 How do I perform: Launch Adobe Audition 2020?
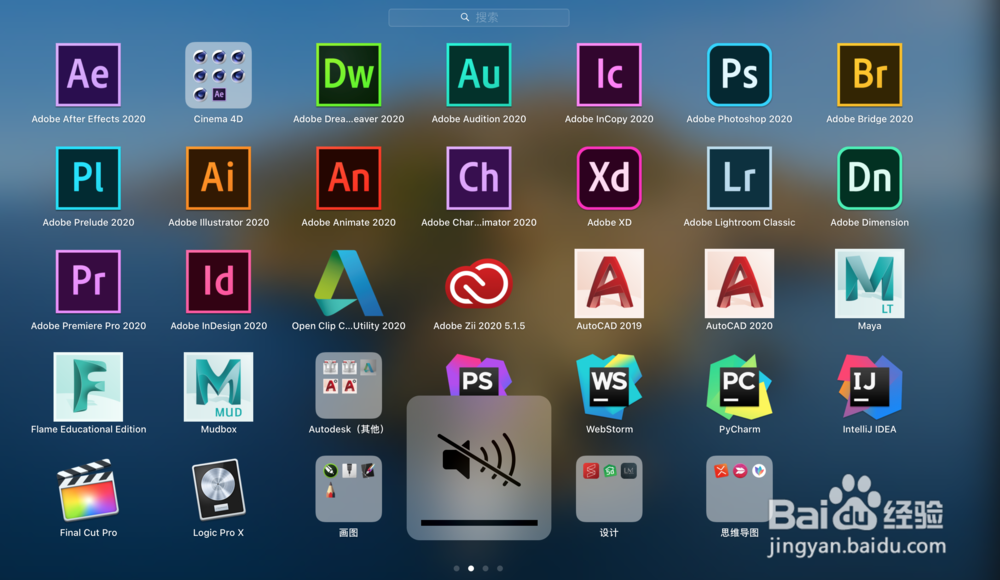click(x=479, y=75)
